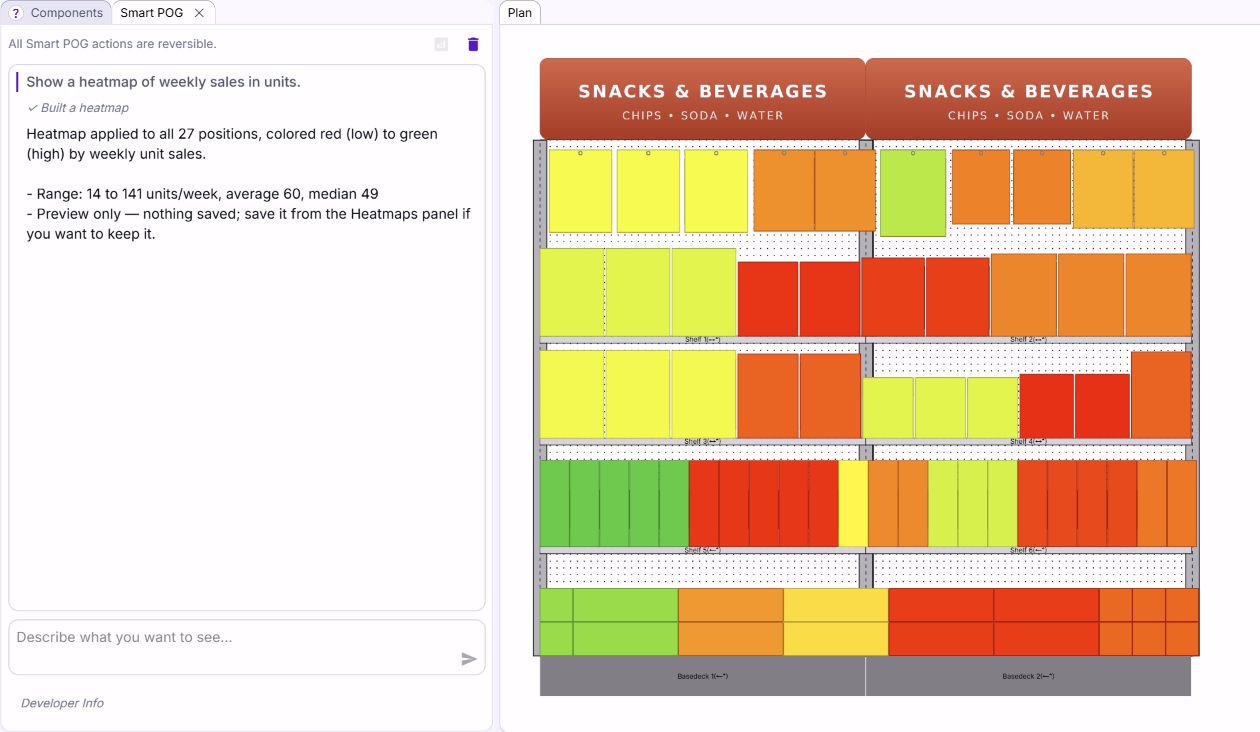Viewport: 1260px width, 732px height.
Task: Click the 'Shelf 1' label
Action: coord(702,340)
